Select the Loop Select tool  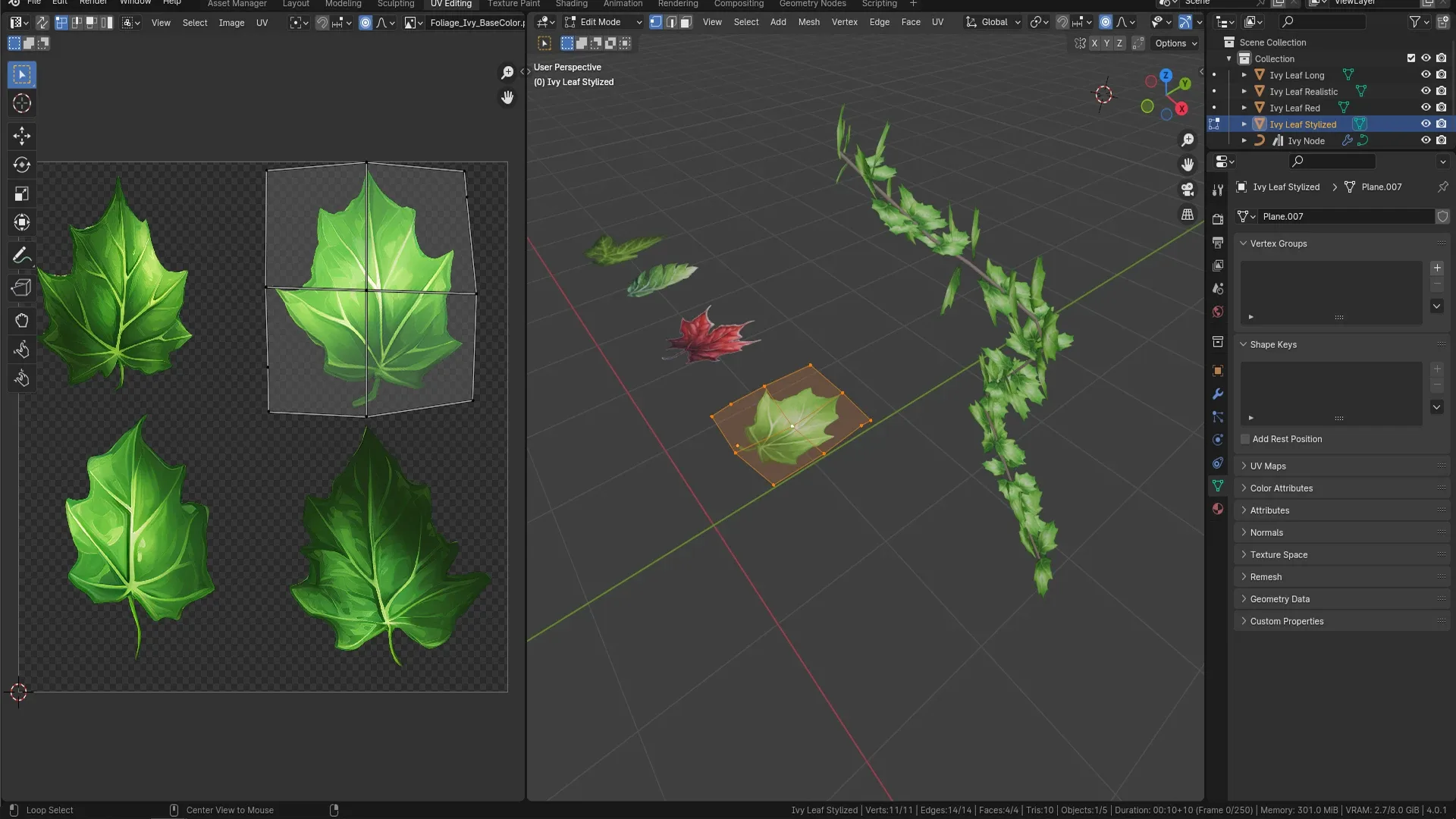(50, 810)
